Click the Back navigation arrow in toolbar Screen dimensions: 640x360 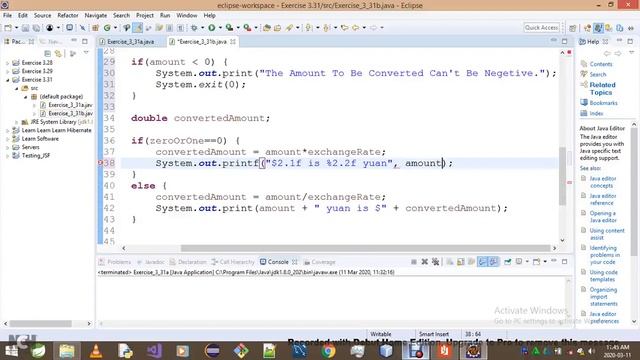click(x=356, y=28)
